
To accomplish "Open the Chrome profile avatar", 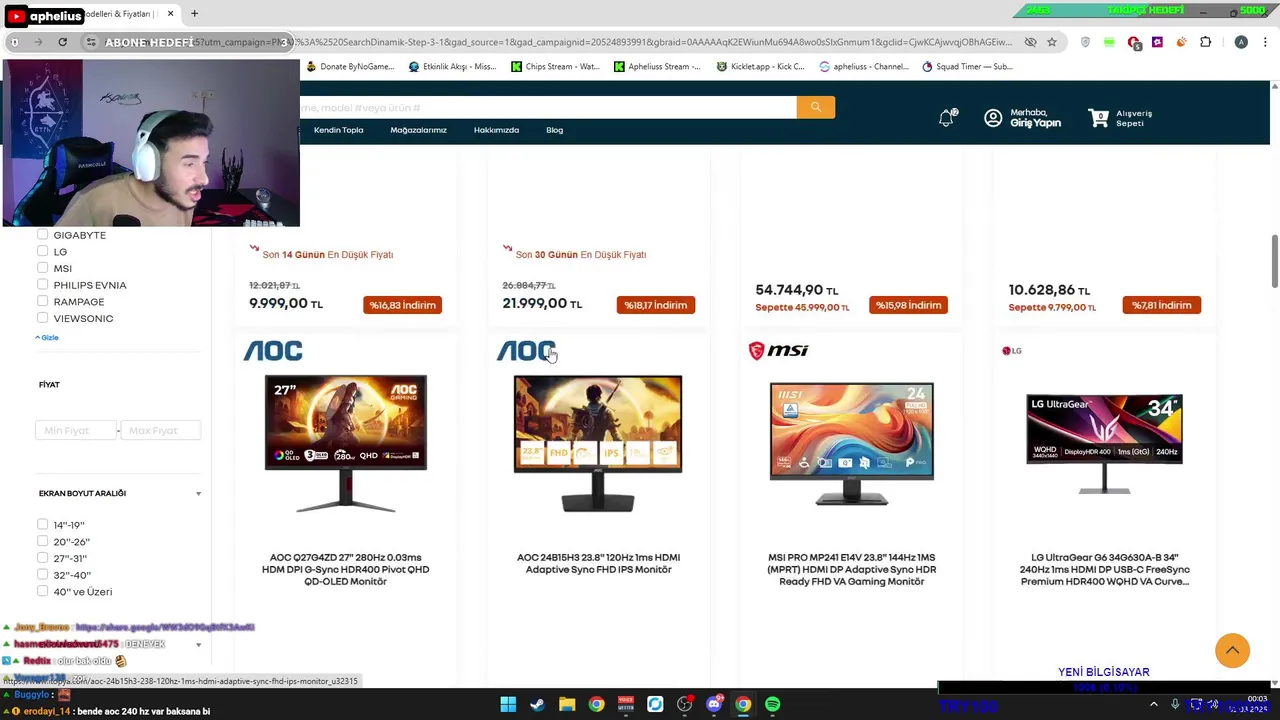I will tap(1241, 42).
